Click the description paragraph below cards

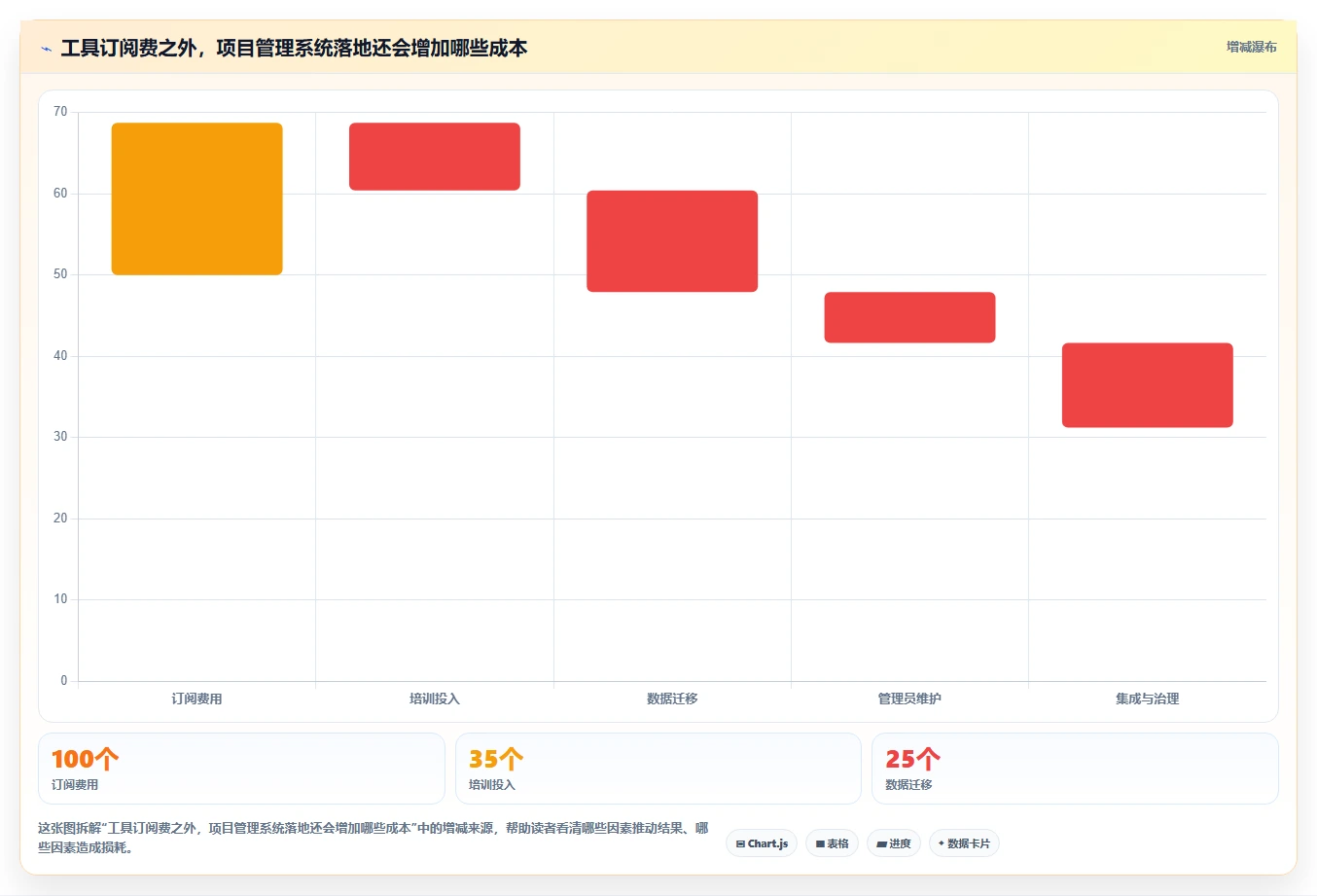click(x=374, y=838)
